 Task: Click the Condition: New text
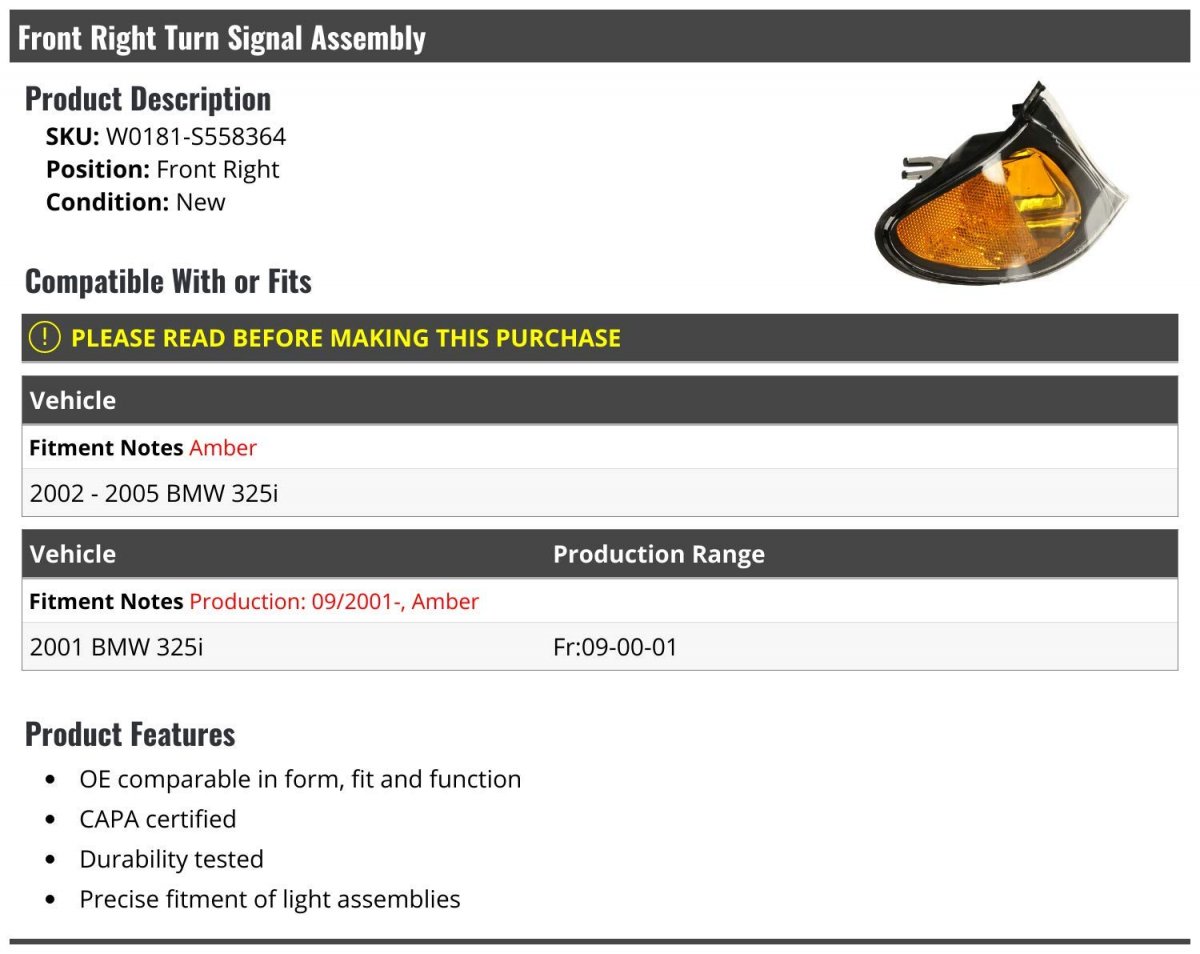click(x=136, y=202)
